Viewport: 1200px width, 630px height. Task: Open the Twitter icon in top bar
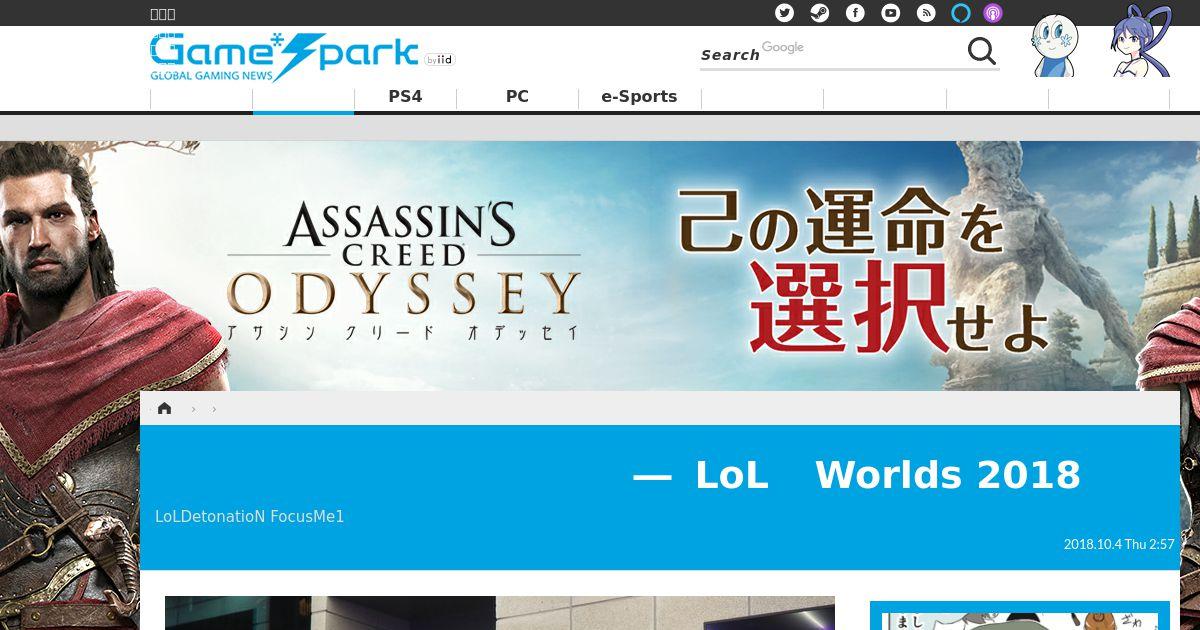tap(785, 13)
